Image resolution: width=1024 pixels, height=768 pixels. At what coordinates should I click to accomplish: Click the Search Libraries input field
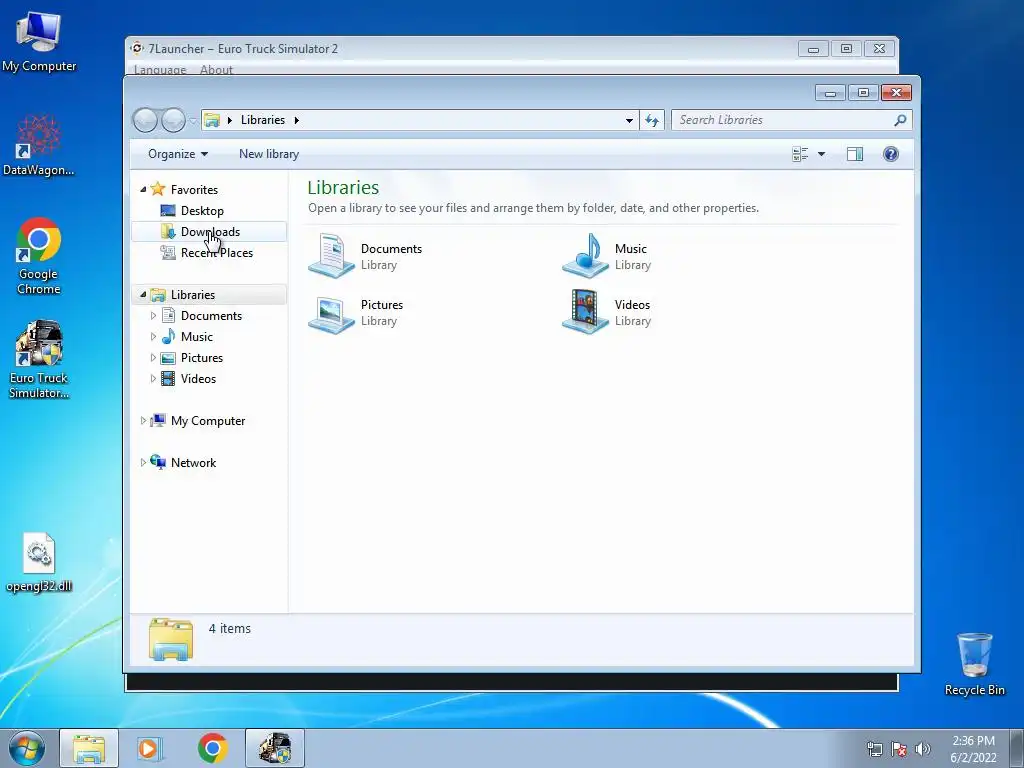coord(784,120)
